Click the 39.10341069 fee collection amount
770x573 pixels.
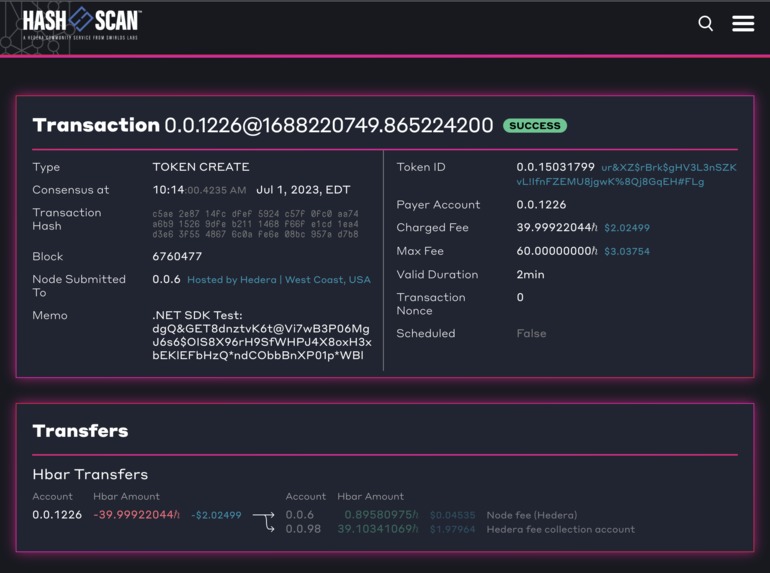[x=378, y=529]
